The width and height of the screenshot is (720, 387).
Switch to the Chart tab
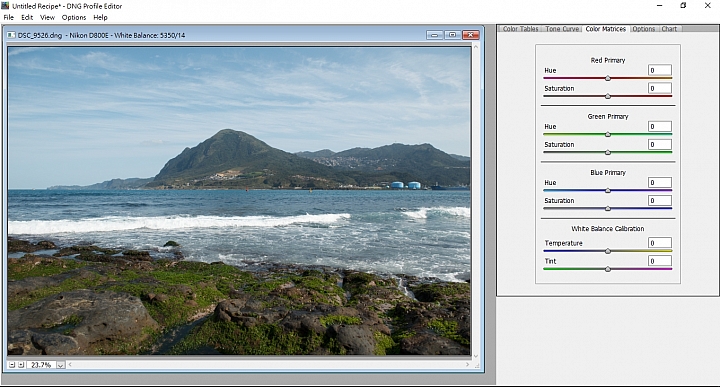tap(669, 29)
